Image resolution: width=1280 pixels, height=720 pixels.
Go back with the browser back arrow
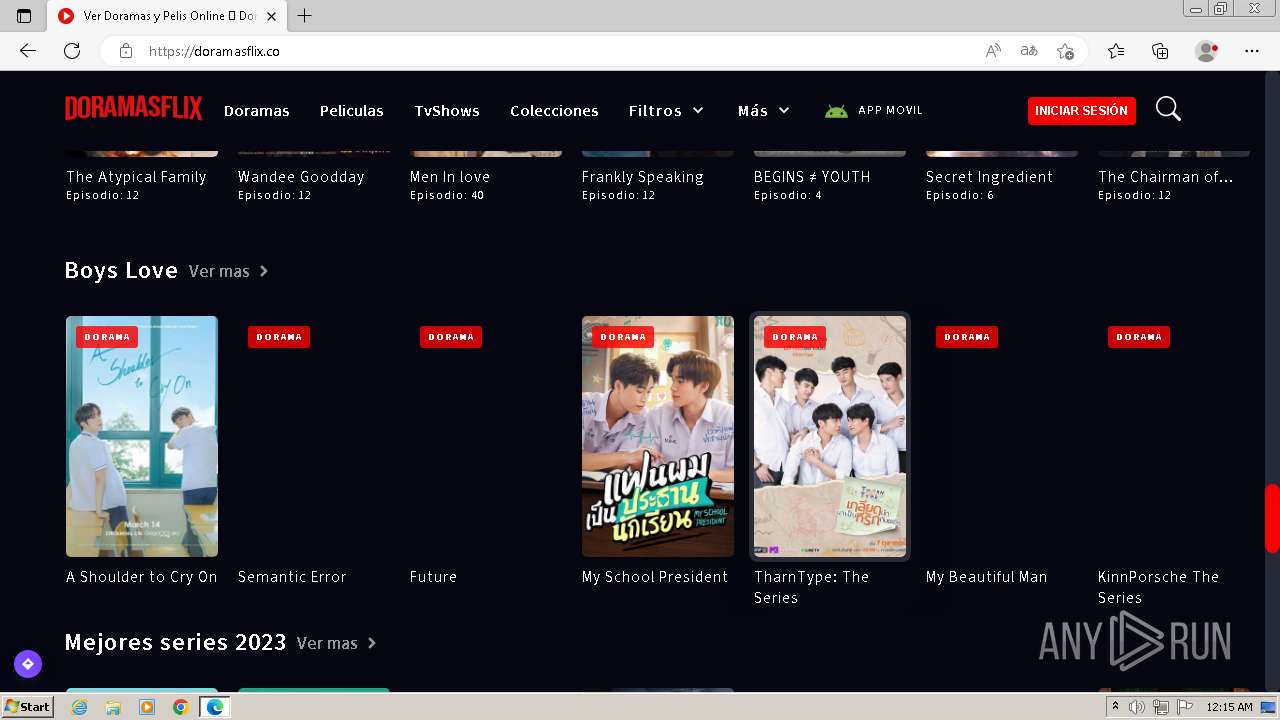(28, 51)
